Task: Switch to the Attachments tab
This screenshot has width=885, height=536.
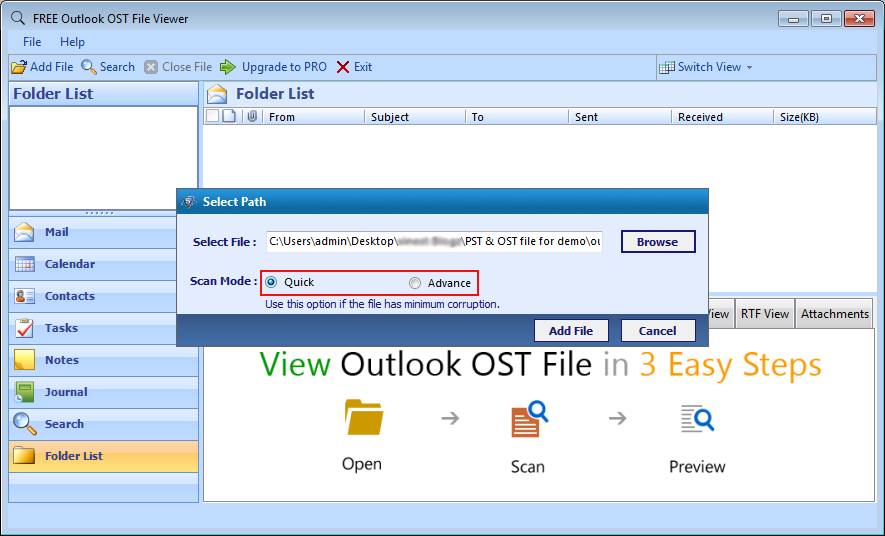Action: 835,314
